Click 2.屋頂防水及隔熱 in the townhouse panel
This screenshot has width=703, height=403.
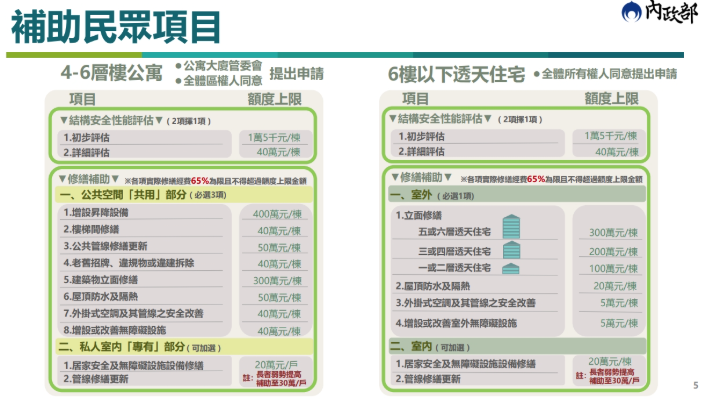click(x=433, y=286)
